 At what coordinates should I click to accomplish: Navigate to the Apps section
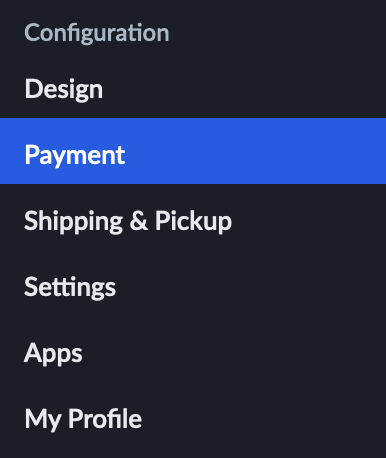[193, 352]
